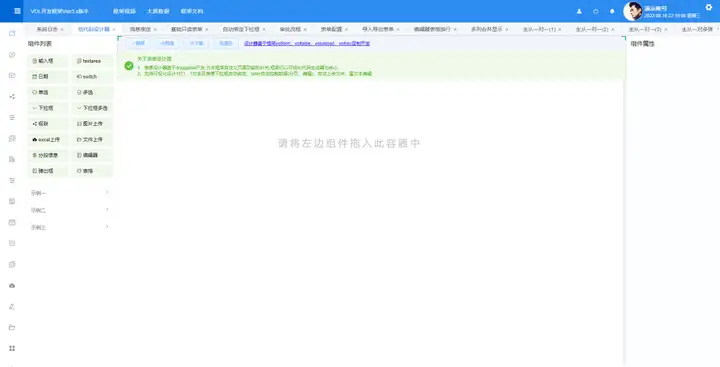Click the cloud icon in left sidebar
This screenshot has height=367, width=720.
[12, 286]
